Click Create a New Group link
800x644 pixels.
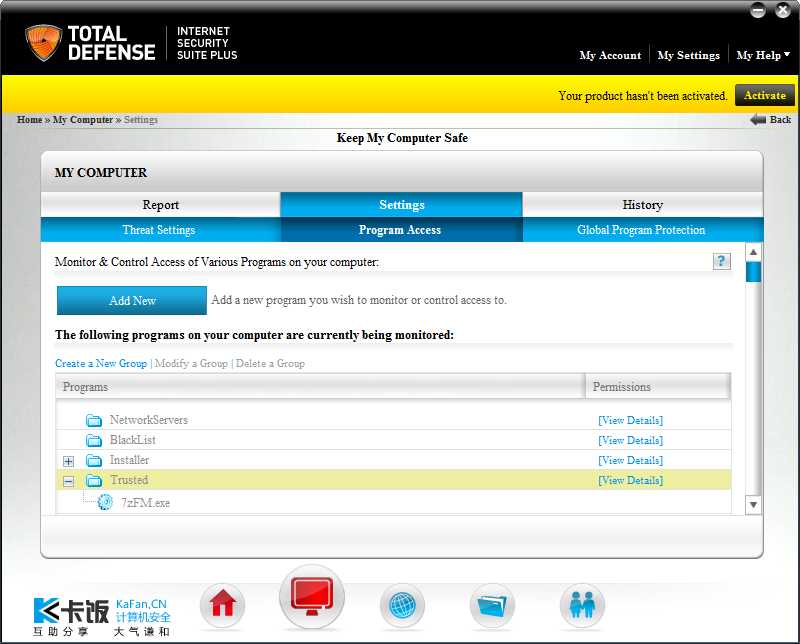[x=101, y=363]
